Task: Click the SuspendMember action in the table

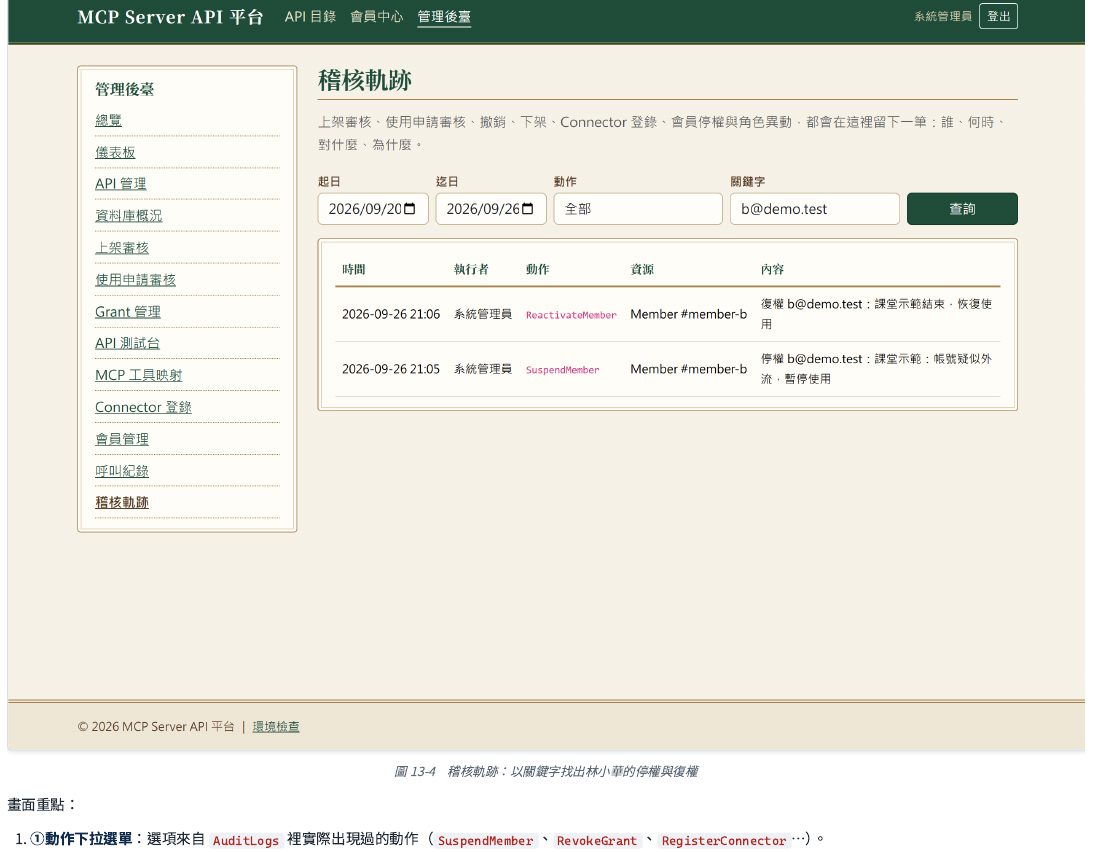Action: point(563,370)
